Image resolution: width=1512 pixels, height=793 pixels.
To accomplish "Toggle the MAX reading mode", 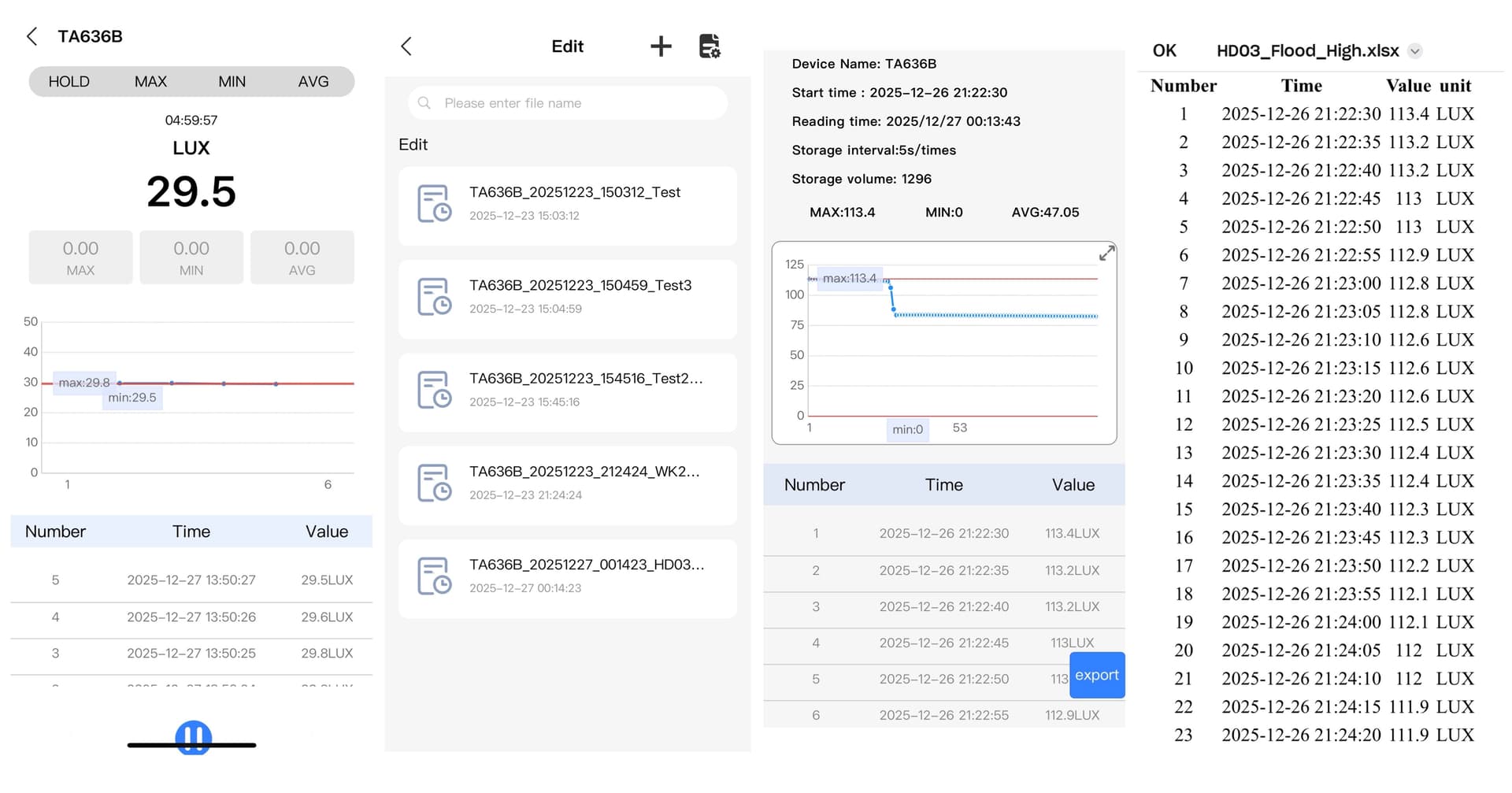I will (150, 82).
